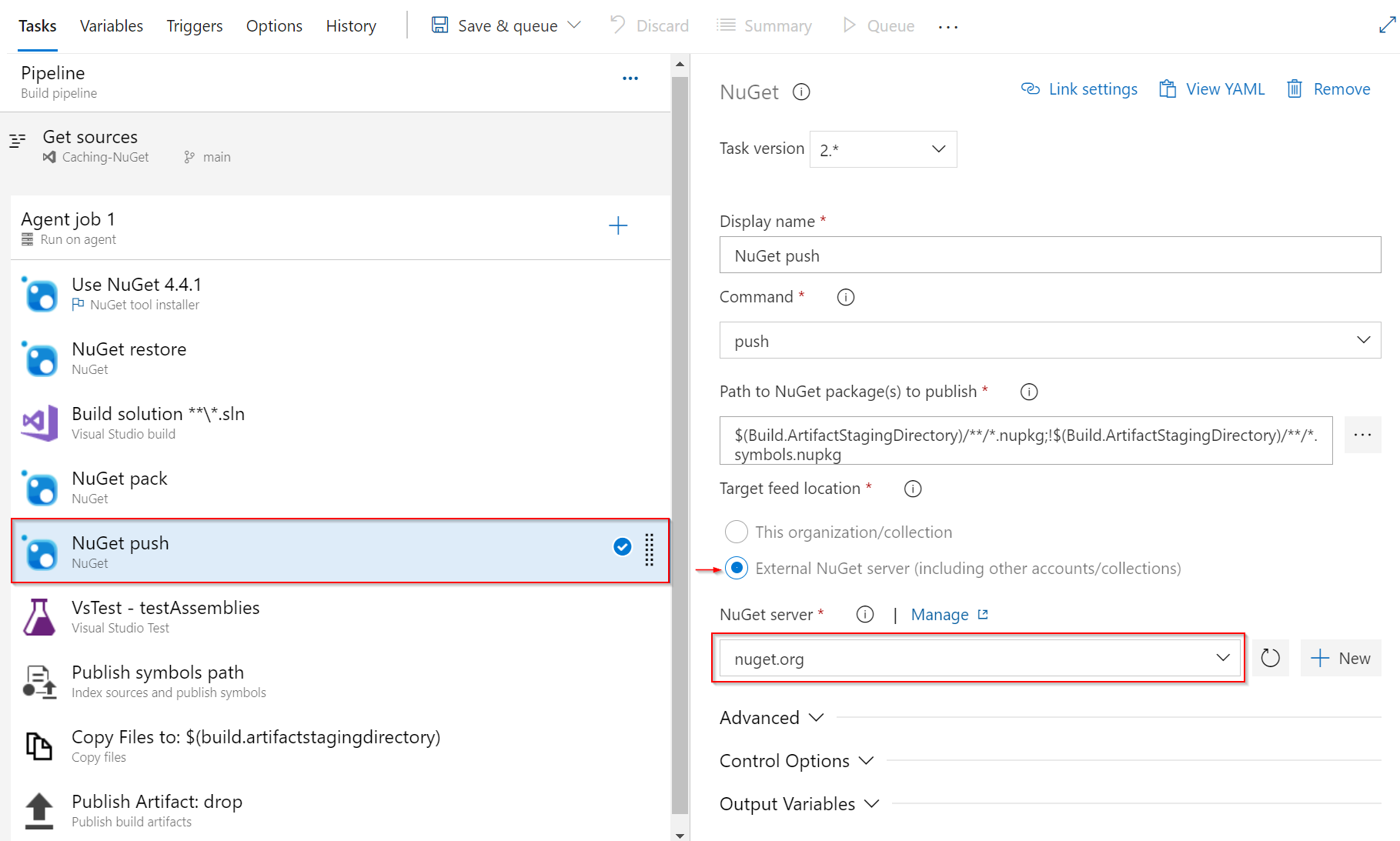Viewport: 1400px width, 841px height.
Task: Switch to the Variables tab
Action: (x=111, y=25)
